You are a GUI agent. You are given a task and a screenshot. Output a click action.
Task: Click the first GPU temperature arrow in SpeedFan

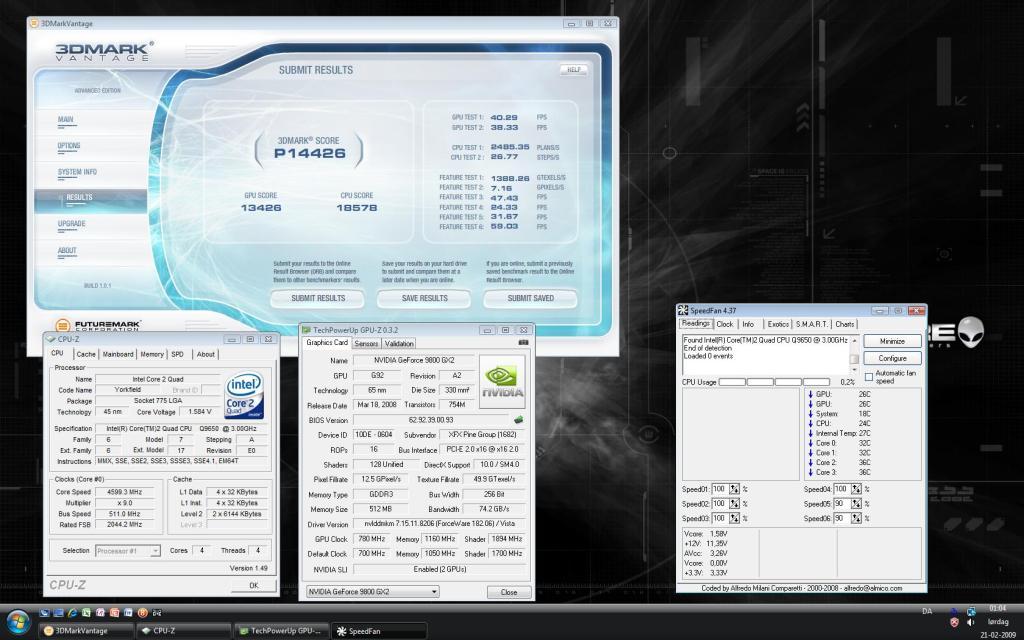pos(810,394)
